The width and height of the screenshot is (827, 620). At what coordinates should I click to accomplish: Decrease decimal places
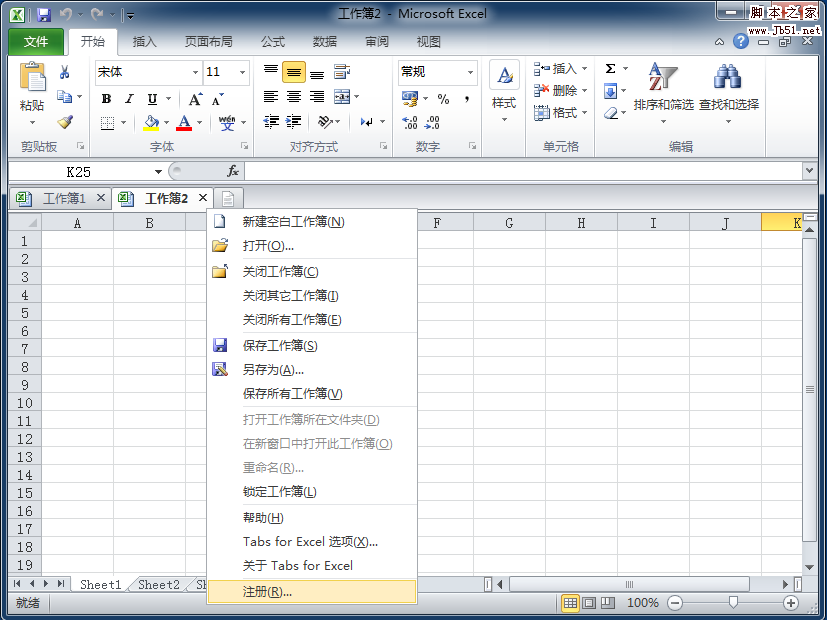click(x=432, y=123)
